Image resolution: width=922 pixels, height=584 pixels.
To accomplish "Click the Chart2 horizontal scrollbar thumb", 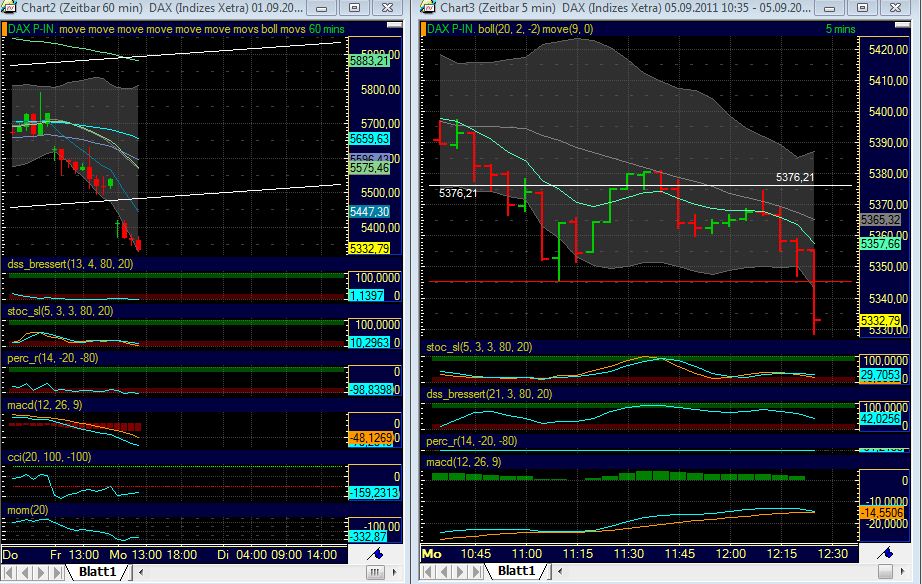I will pos(375,572).
